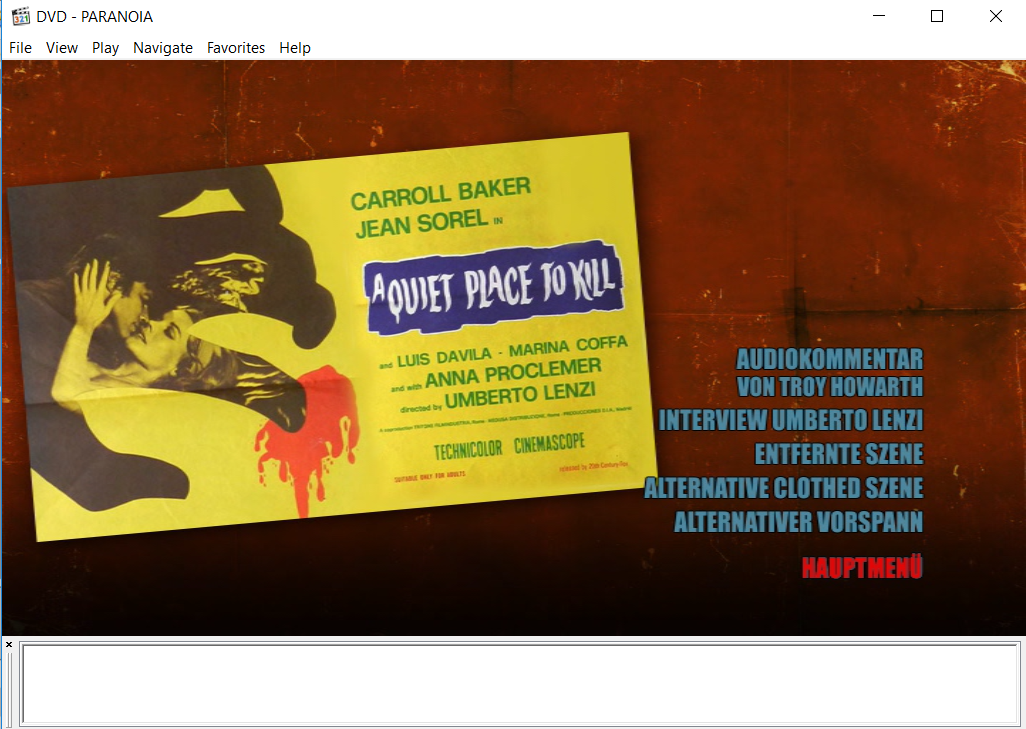Click inside the empty bottom text panel
Viewport: 1026px width, 729px height.
point(520,683)
